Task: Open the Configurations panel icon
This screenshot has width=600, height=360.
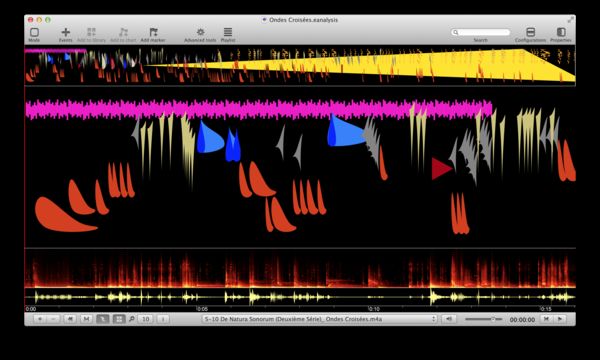Action: point(530,32)
